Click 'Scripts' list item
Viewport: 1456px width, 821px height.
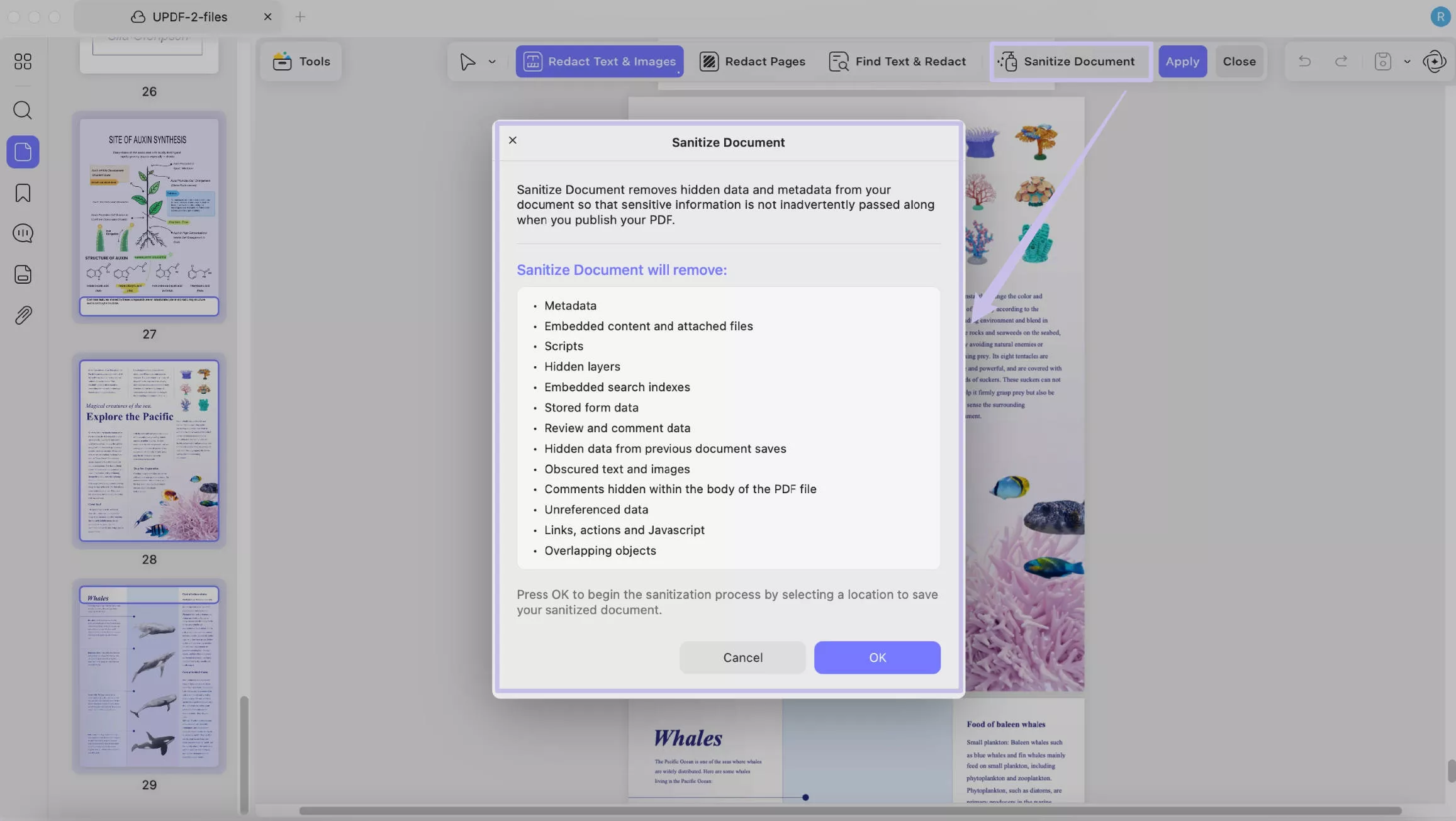coord(563,347)
